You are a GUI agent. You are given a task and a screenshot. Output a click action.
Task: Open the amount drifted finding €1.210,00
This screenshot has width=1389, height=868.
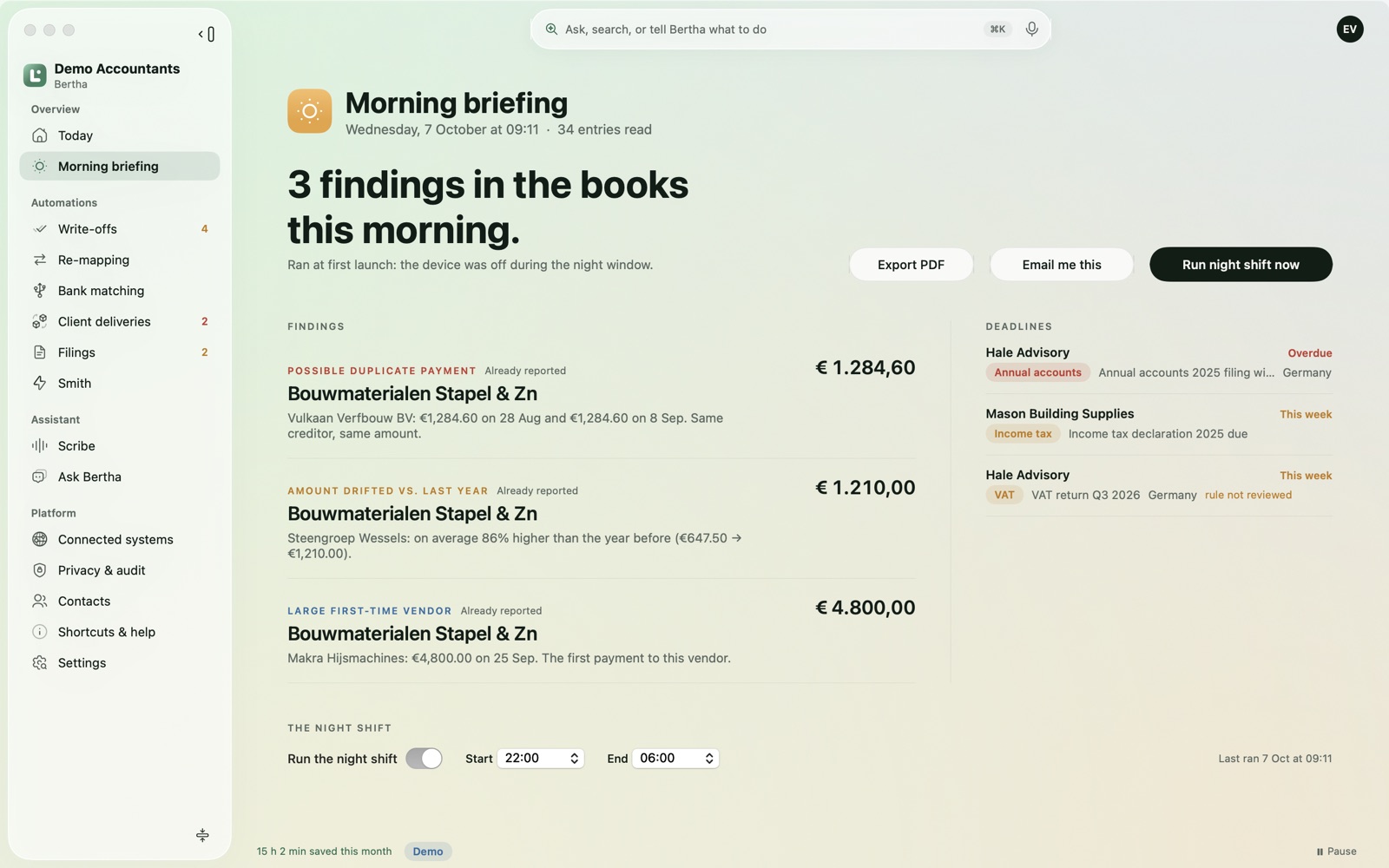602,522
